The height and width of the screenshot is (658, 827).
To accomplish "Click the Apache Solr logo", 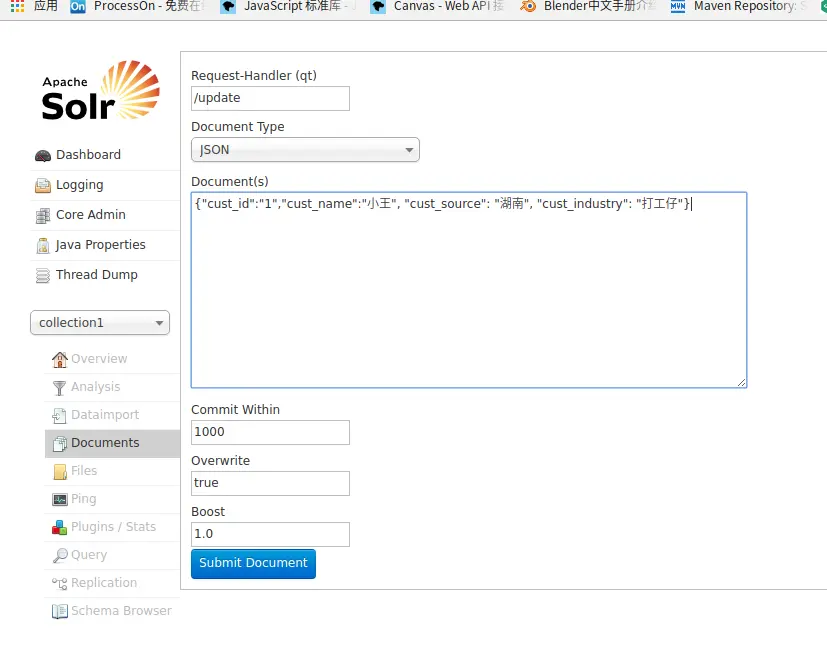I will (x=101, y=90).
